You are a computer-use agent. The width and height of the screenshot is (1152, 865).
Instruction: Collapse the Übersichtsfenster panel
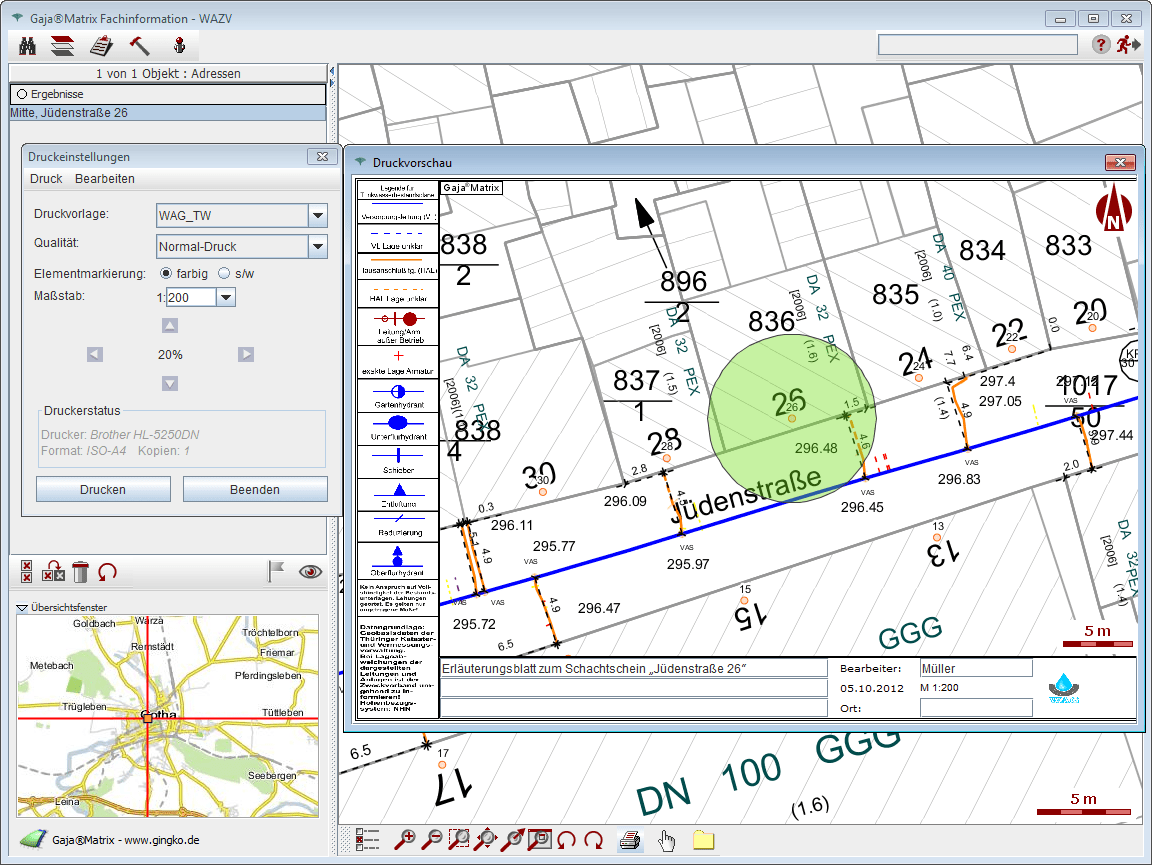coord(22,607)
